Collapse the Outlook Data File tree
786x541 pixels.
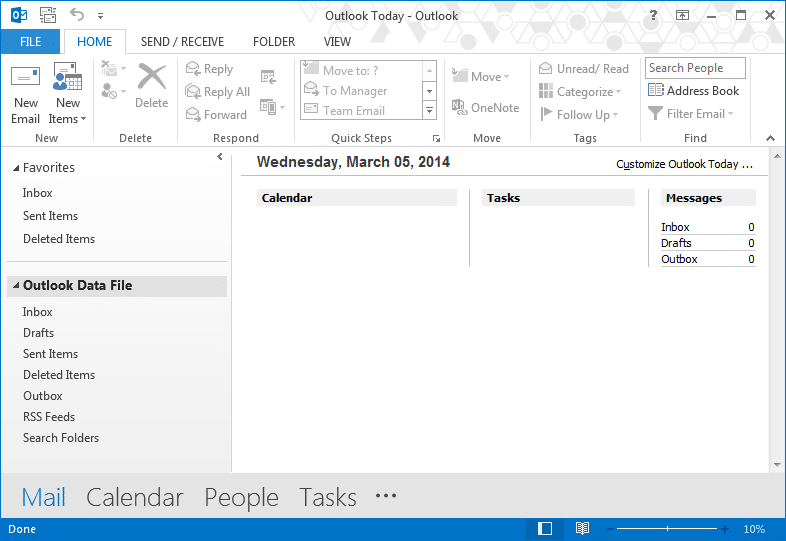tap(16, 285)
